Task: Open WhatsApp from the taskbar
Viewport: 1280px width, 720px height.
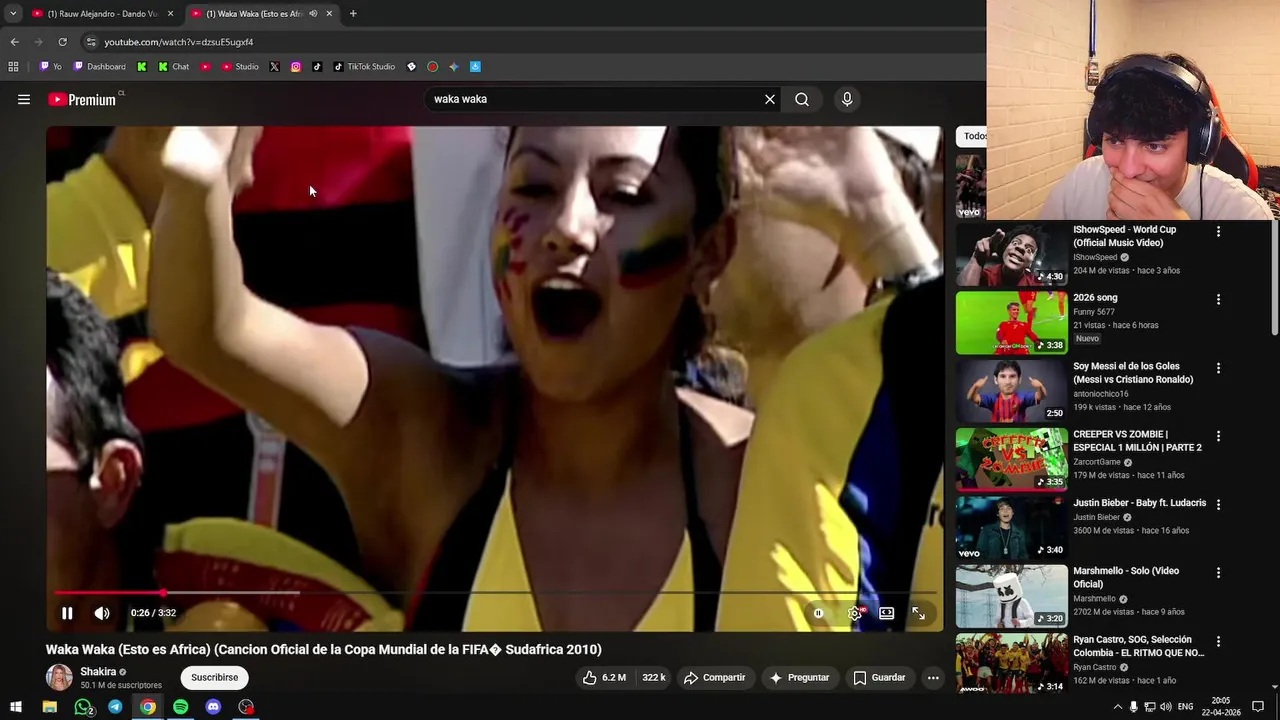Action: tap(83, 707)
